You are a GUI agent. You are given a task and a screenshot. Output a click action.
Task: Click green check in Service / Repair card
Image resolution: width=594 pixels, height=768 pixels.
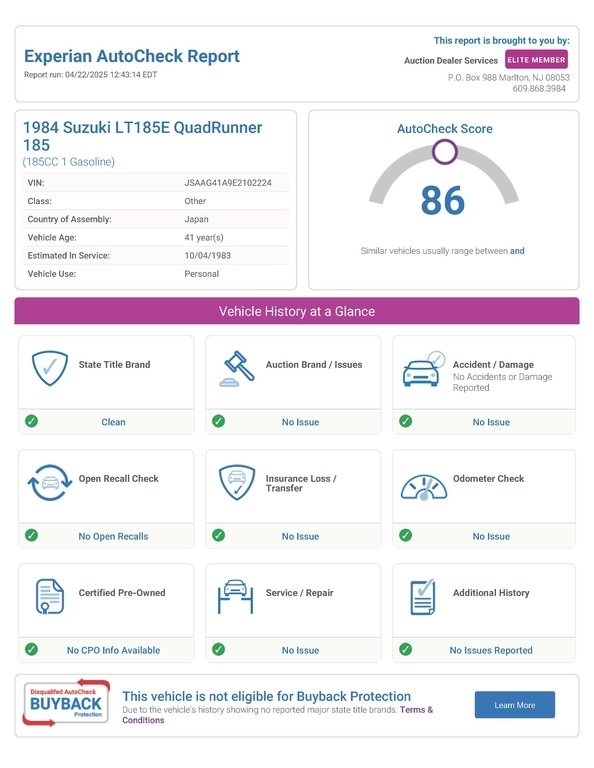click(218, 649)
